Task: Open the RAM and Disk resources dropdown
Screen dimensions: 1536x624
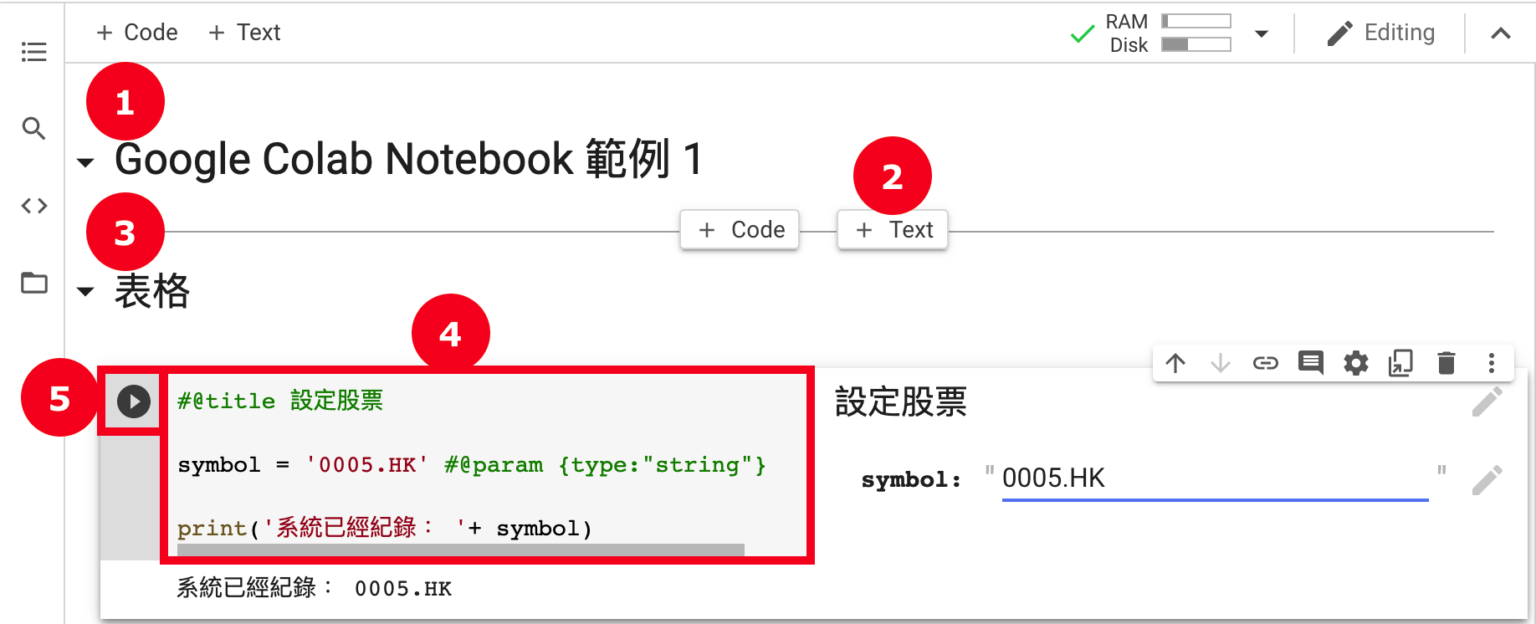Action: tap(1261, 32)
